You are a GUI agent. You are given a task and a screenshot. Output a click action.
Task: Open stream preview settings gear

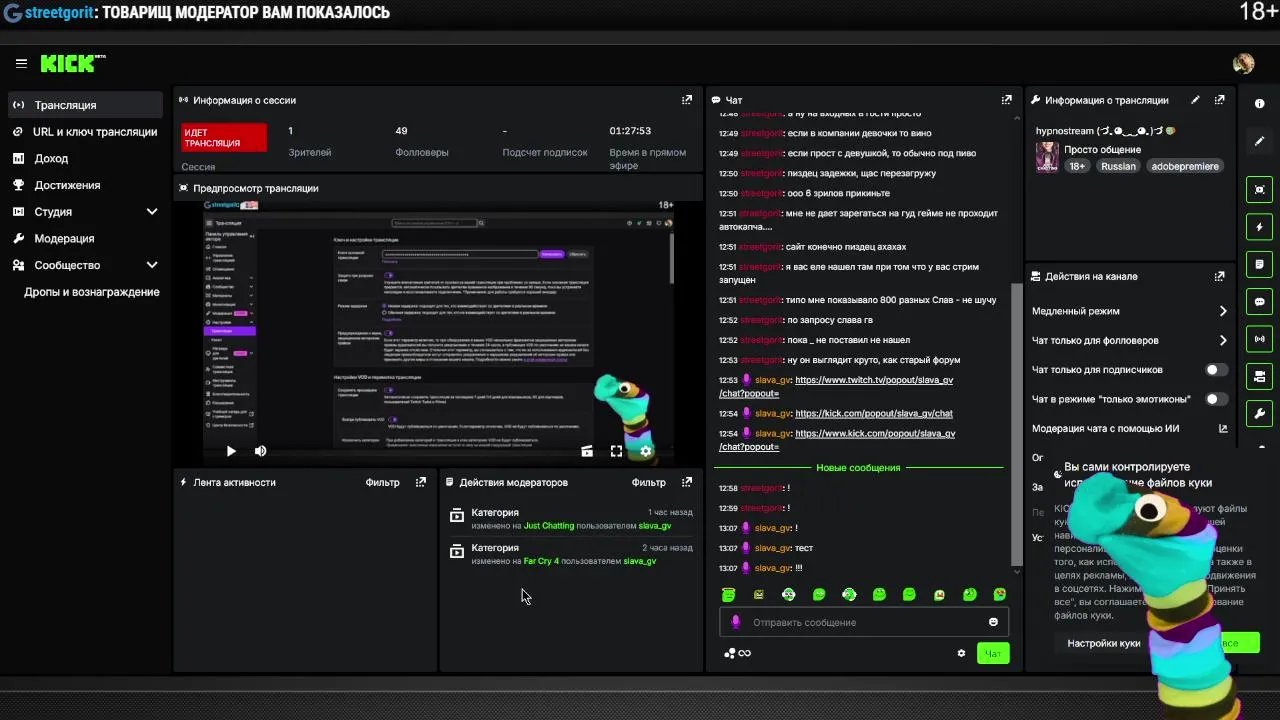tap(645, 451)
